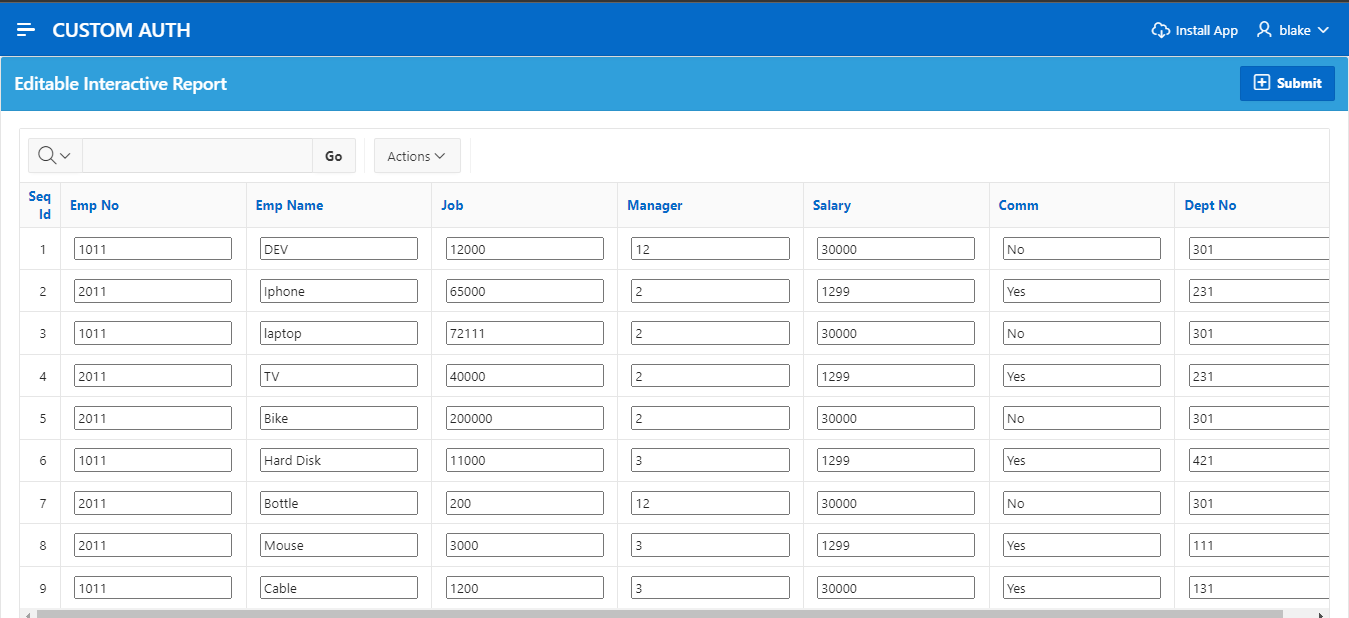Open the Job column header
The width and height of the screenshot is (1349, 618).
[452, 205]
